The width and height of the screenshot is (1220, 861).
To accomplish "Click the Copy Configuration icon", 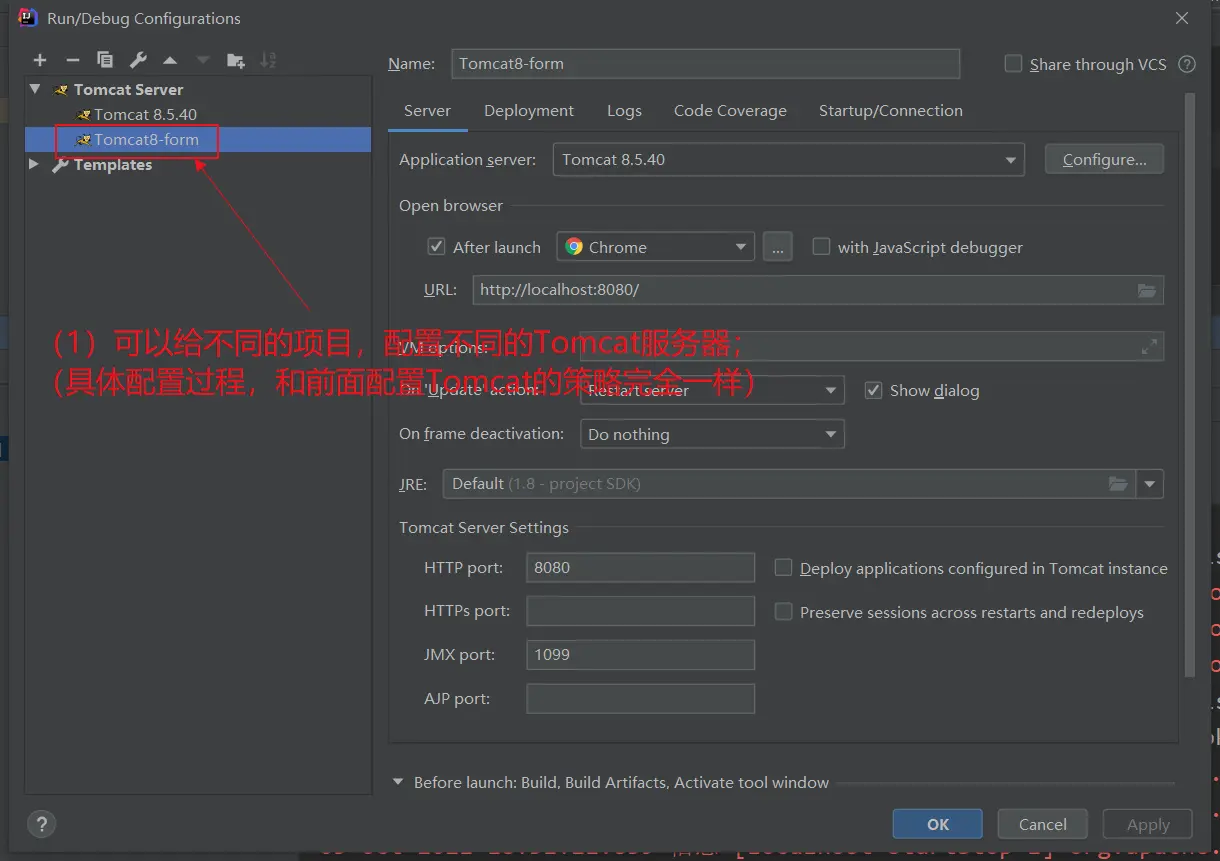I will 105,61.
